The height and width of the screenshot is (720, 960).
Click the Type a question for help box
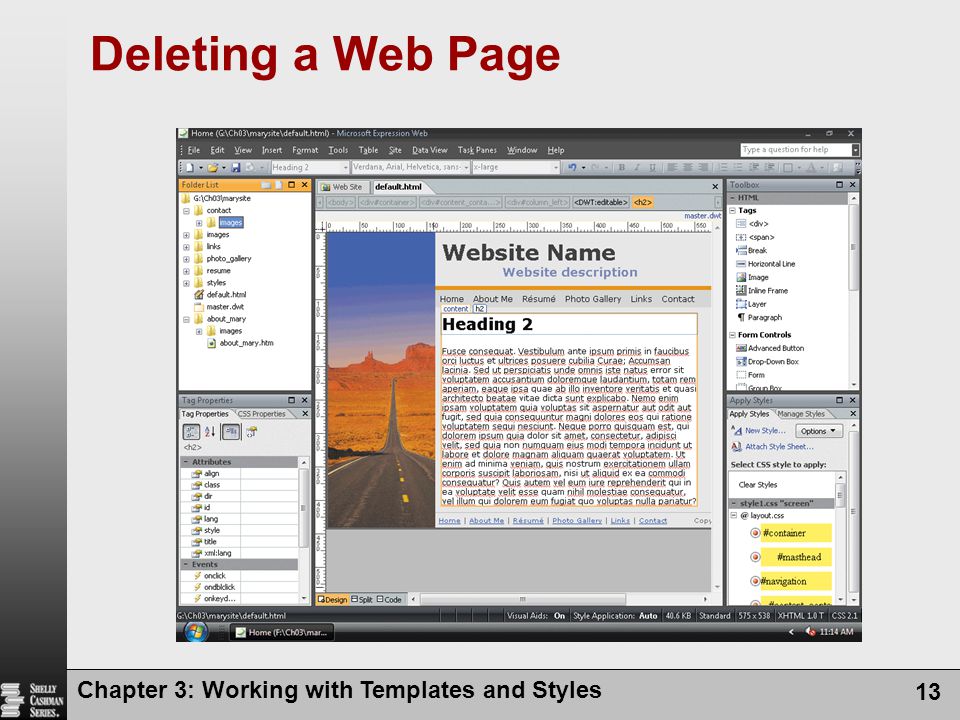coord(795,149)
